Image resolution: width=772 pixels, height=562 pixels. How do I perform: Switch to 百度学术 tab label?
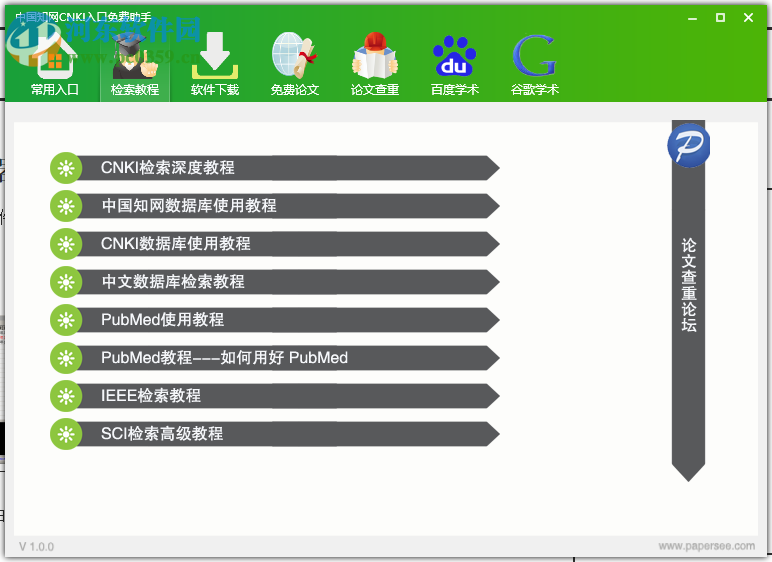point(454,90)
